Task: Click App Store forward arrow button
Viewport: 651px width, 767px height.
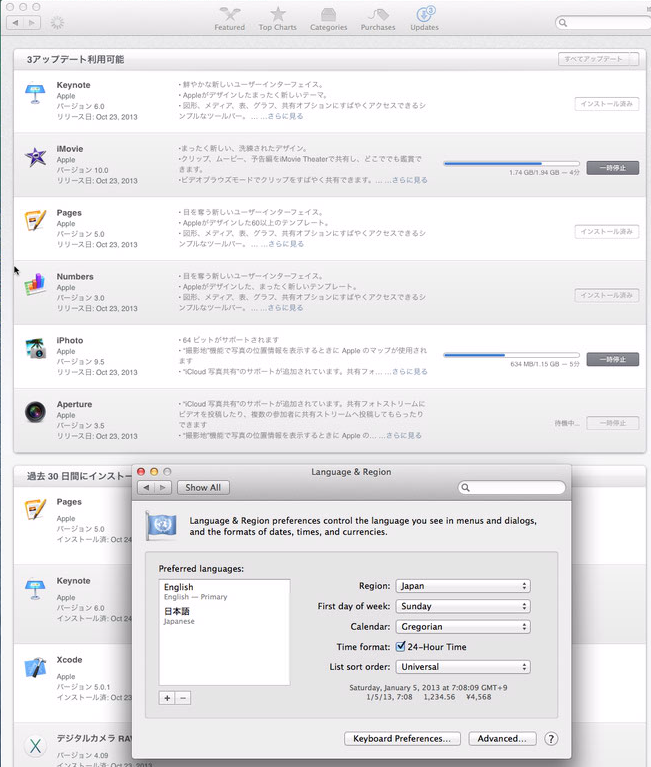Action: [32, 23]
